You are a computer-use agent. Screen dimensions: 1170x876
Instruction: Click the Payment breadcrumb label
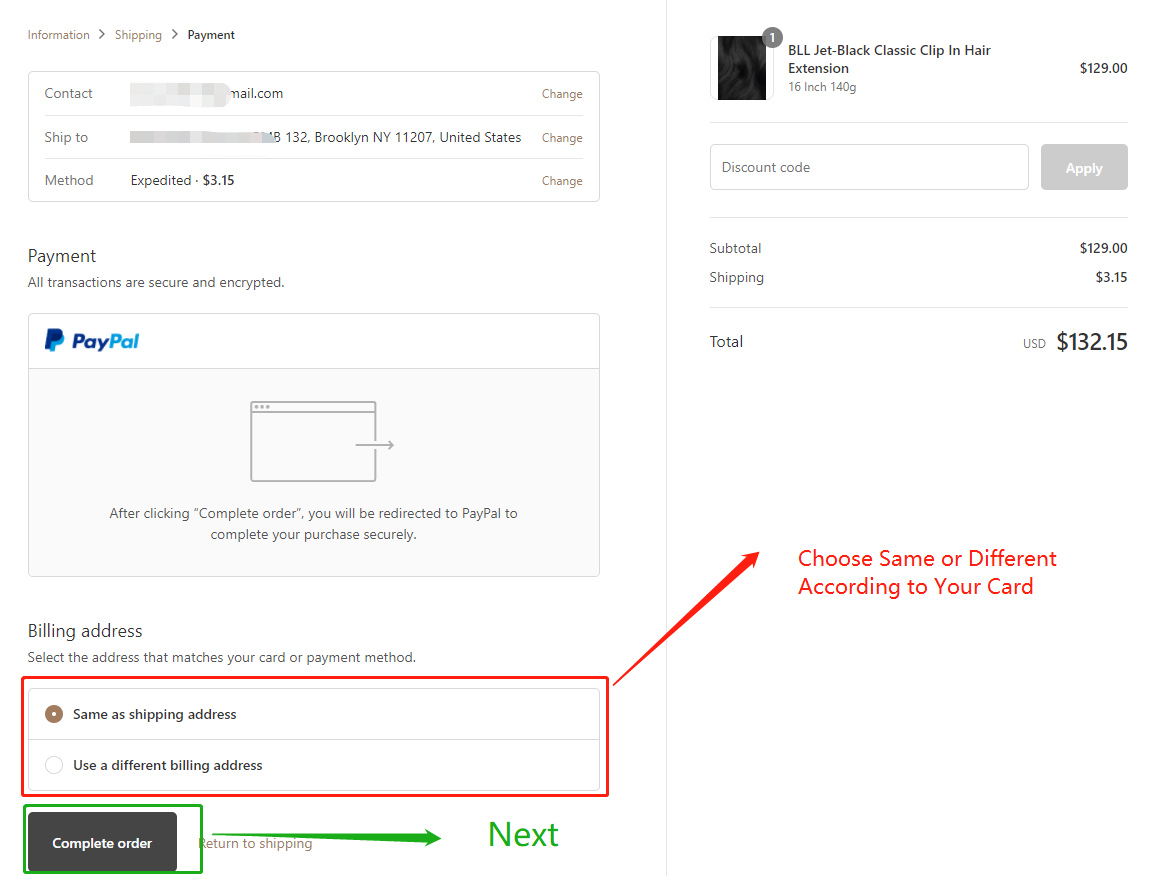tap(210, 35)
